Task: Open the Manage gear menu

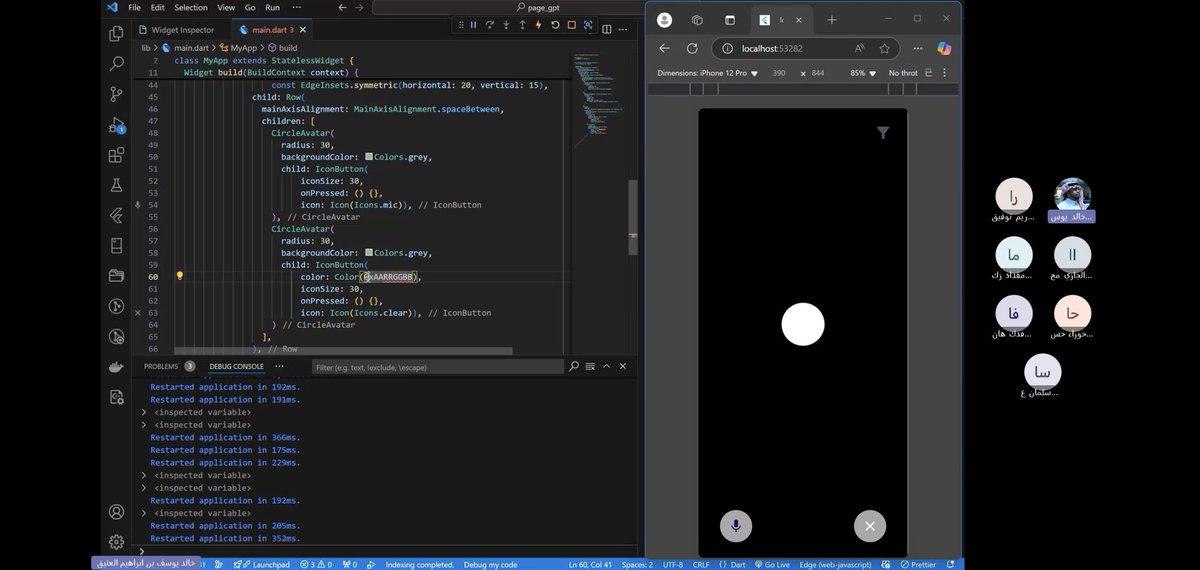Action: point(117,542)
